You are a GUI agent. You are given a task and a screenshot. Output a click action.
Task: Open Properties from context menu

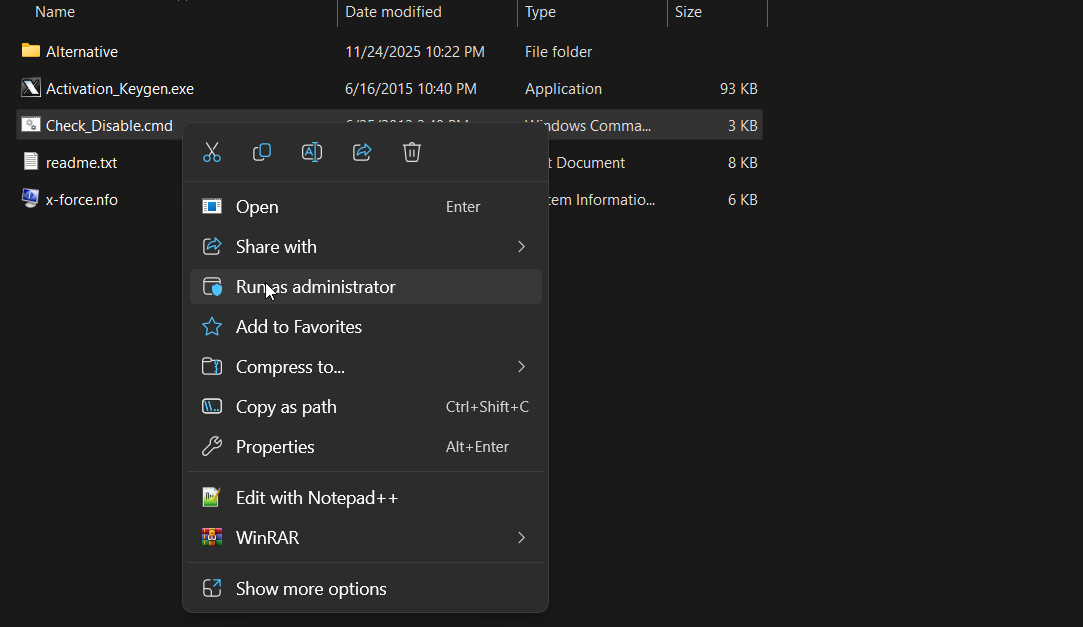365,447
